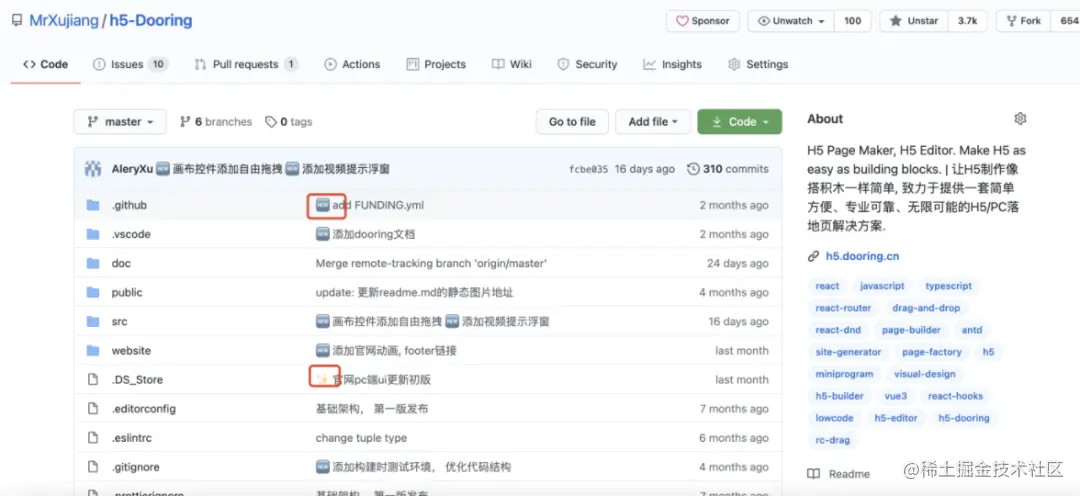Select the typescript topic tag
The image size is (1080, 496).
pyautogui.click(x=948, y=286)
